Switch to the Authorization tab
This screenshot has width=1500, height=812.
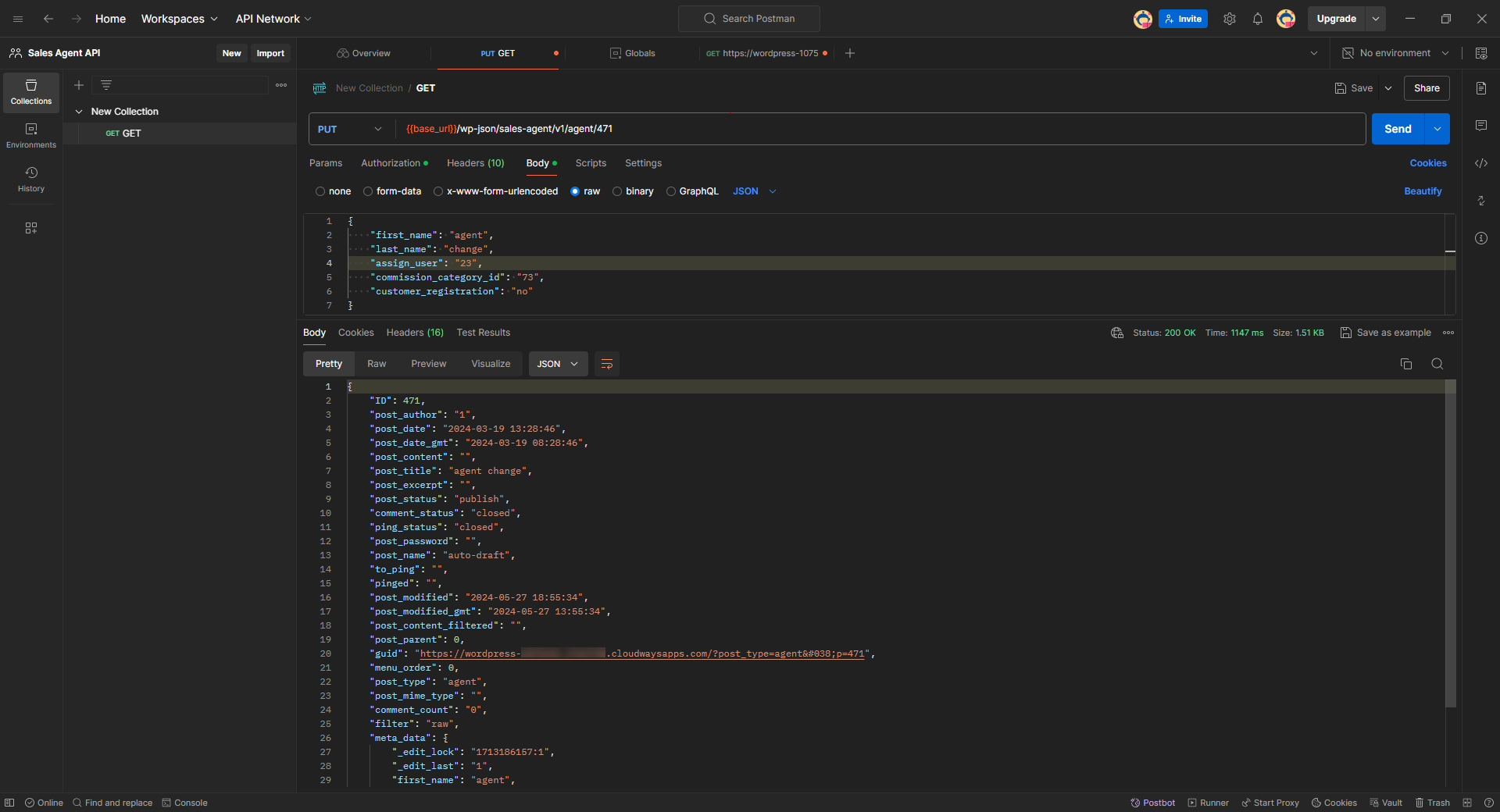pos(395,163)
